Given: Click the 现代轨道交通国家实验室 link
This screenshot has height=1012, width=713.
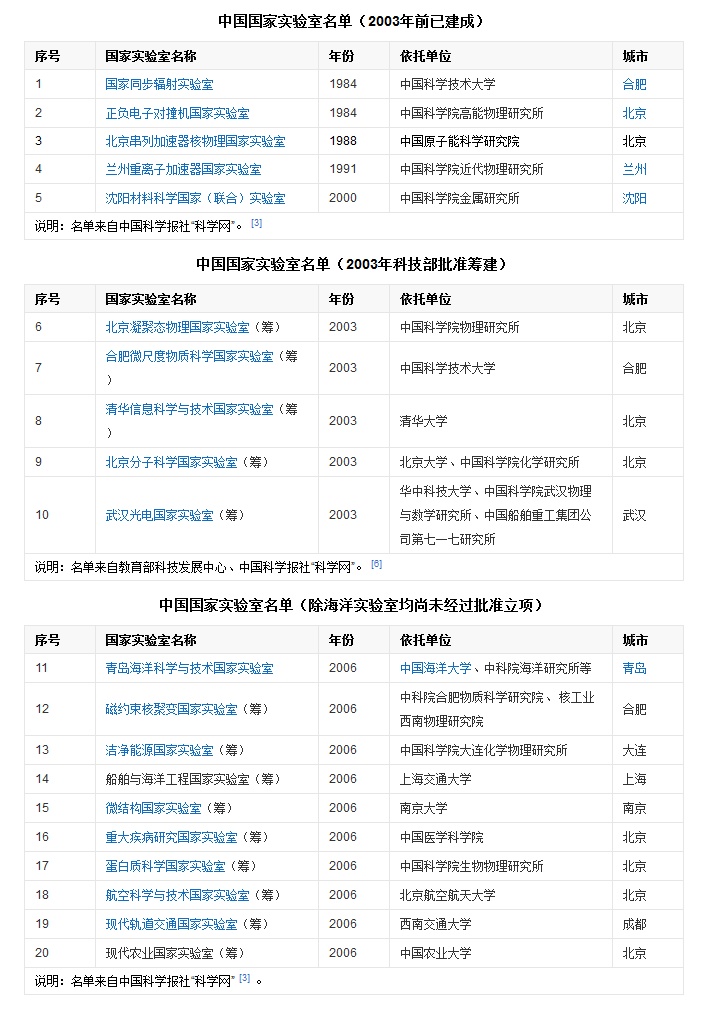Looking at the screenshot, I should point(171,924).
